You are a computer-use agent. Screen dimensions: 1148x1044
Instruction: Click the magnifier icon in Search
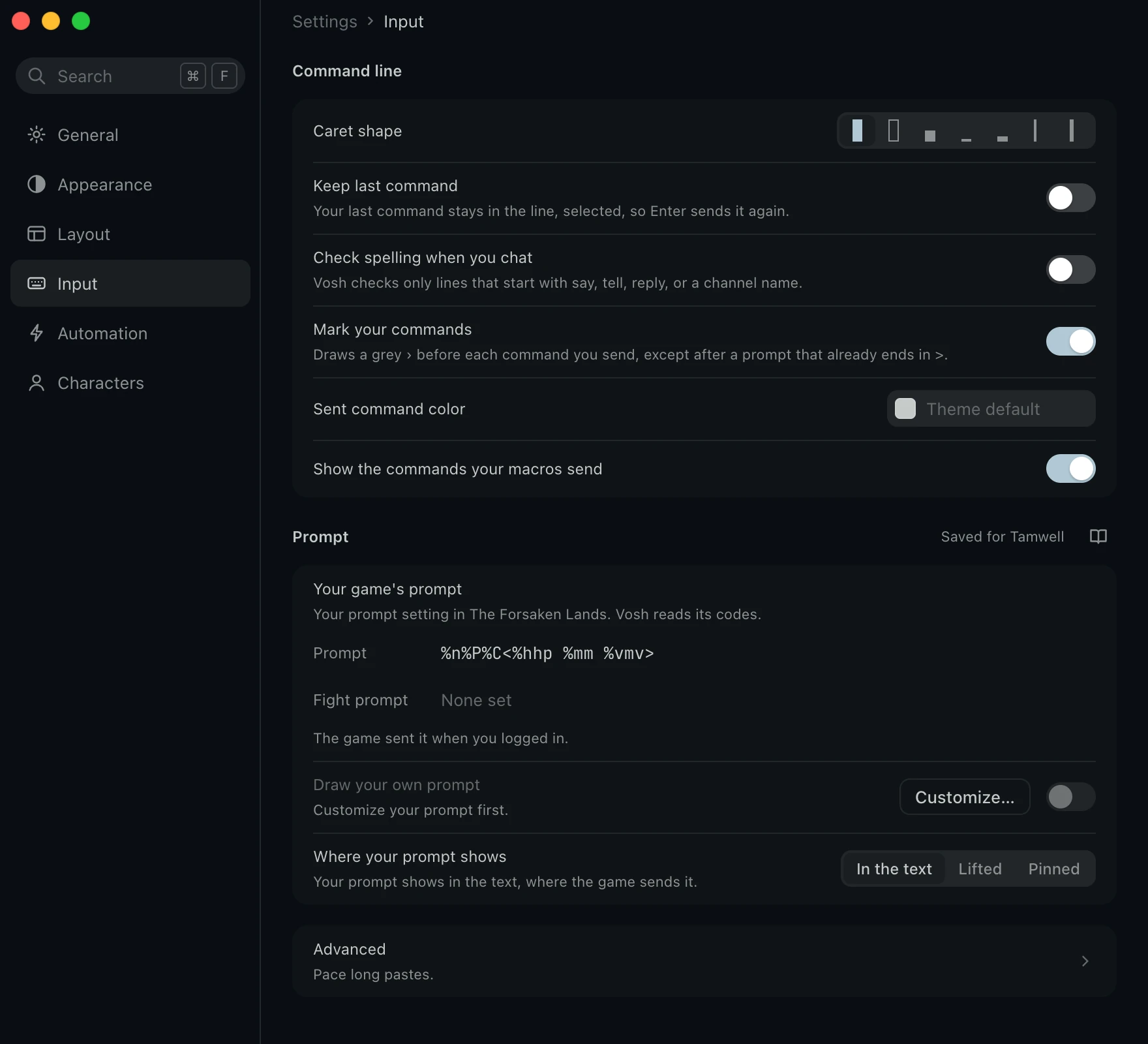coord(37,76)
